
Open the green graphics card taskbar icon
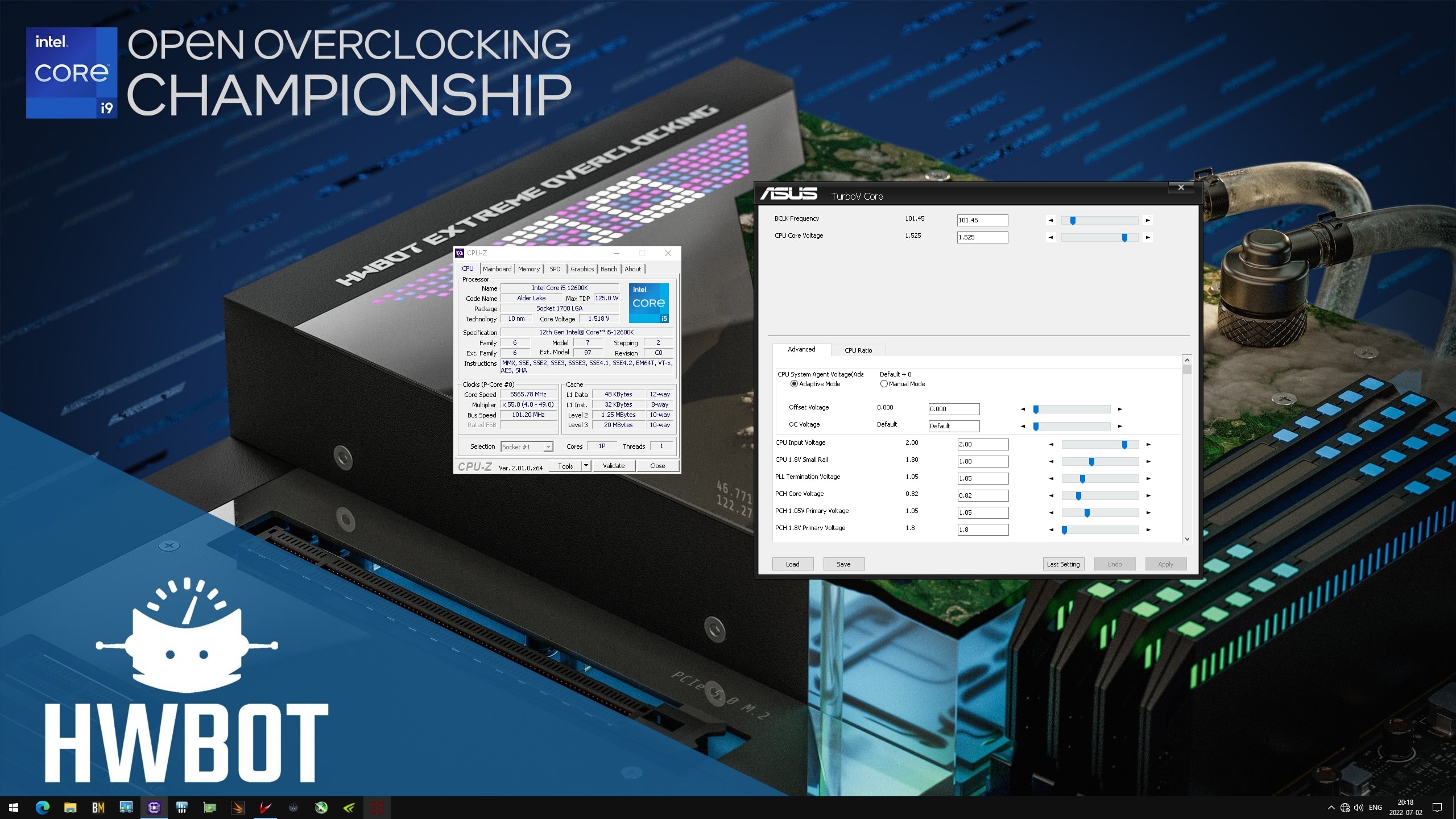[x=209, y=808]
